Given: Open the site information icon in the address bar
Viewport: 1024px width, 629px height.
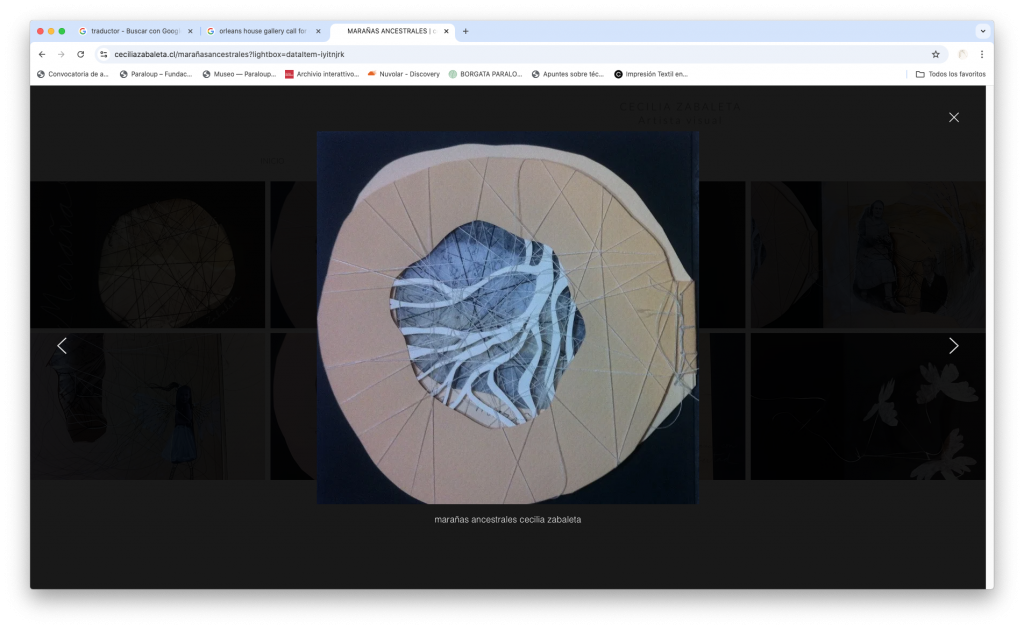Looking at the screenshot, I should click(103, 54).
